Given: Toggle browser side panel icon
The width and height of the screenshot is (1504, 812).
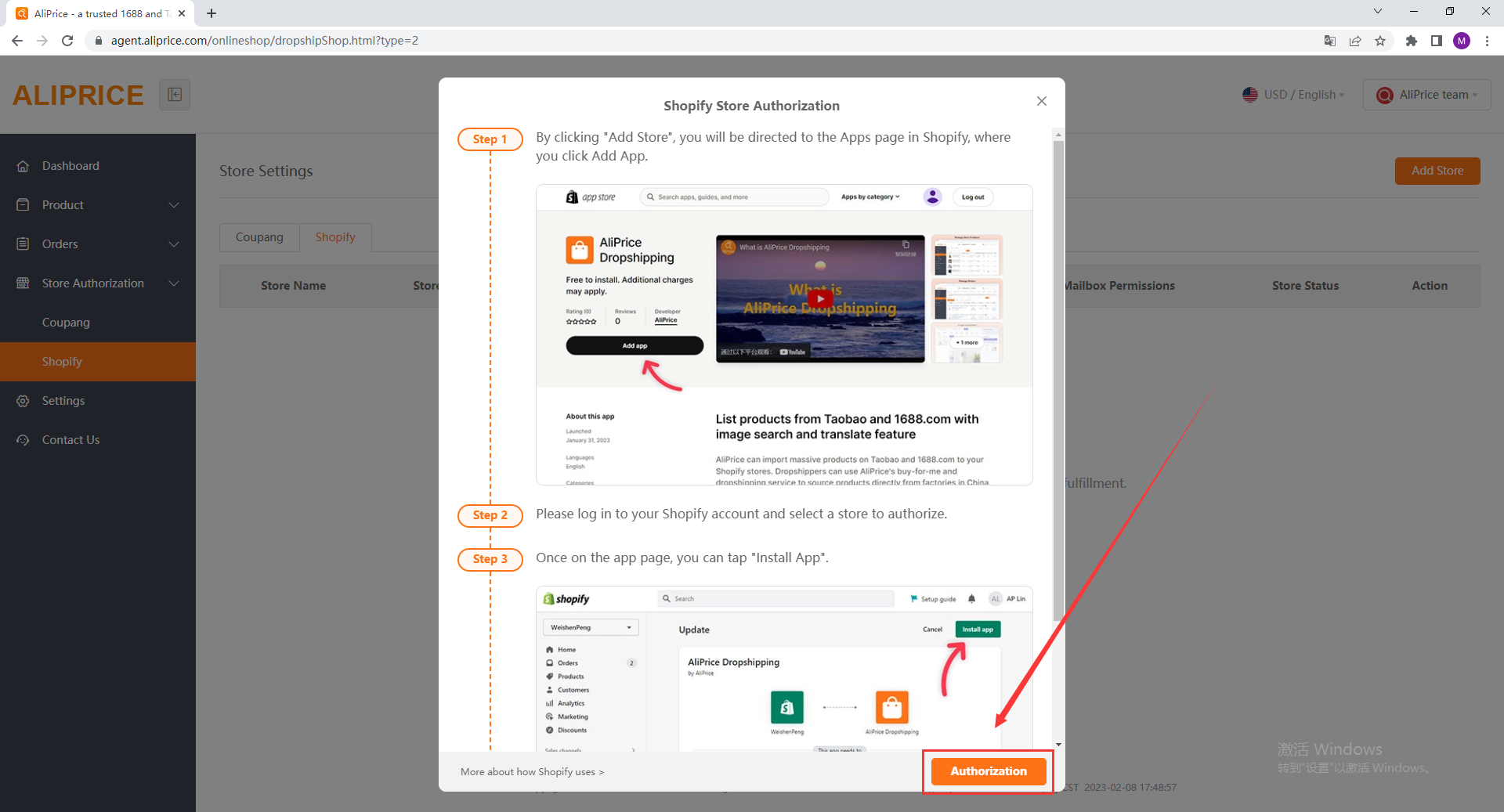Looking at the screenshot, I should [x=1437, y=41].
